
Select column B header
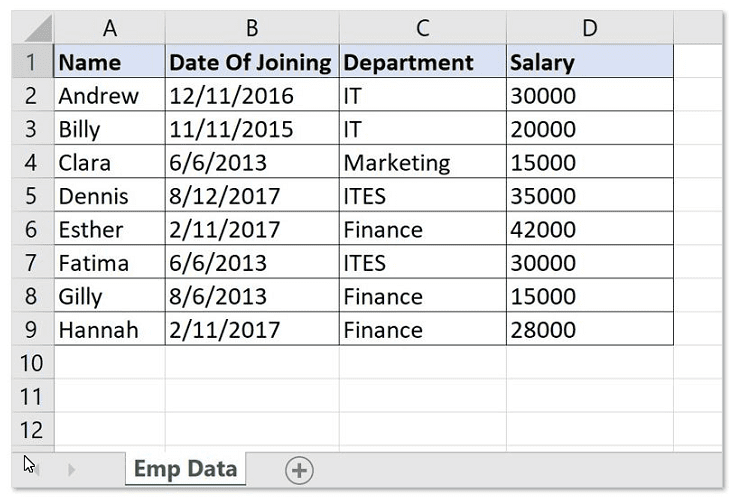click(251, 28)
